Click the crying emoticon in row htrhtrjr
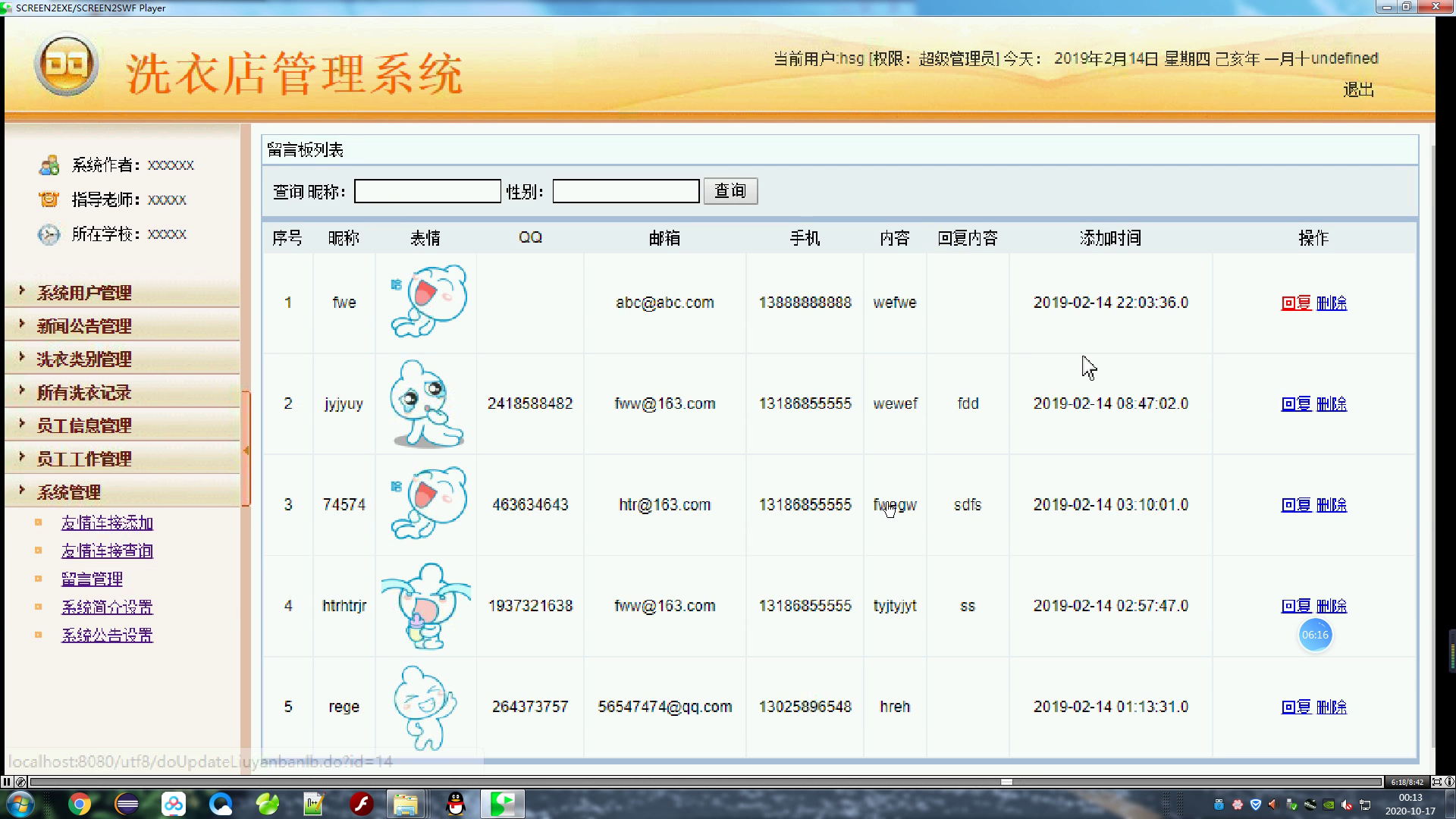The image size is (1456, 819). (425, 605)
